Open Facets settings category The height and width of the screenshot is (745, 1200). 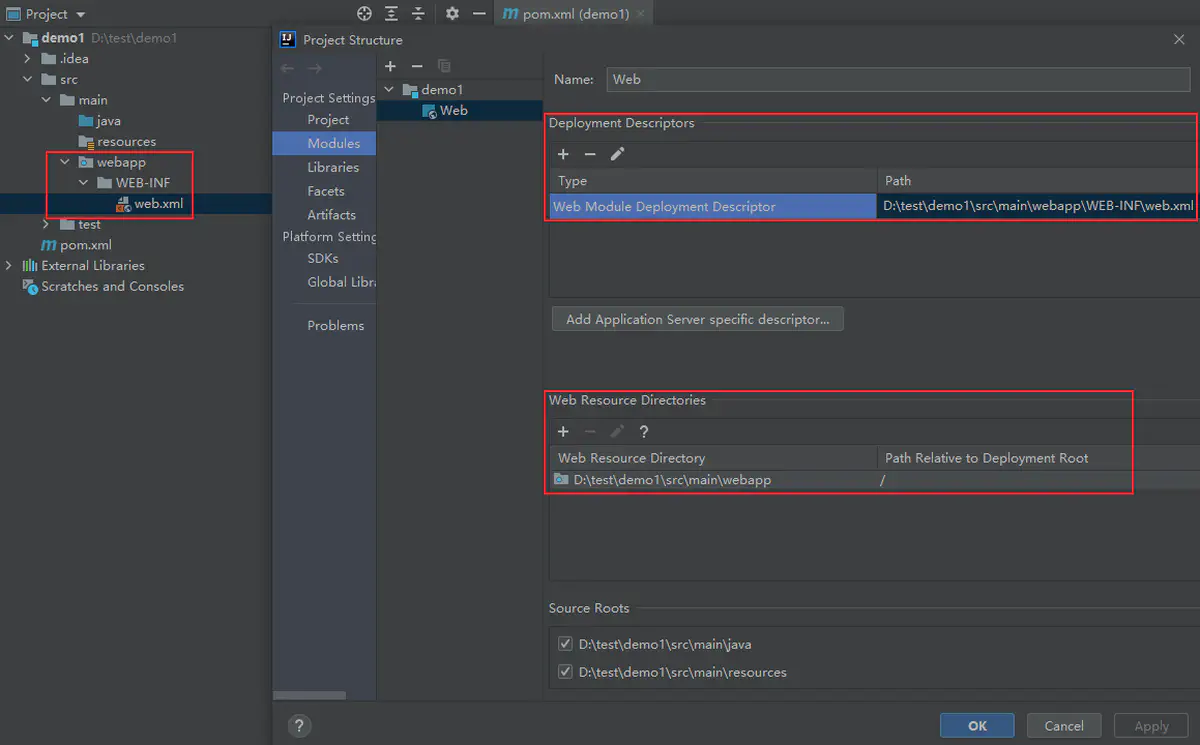326,191
